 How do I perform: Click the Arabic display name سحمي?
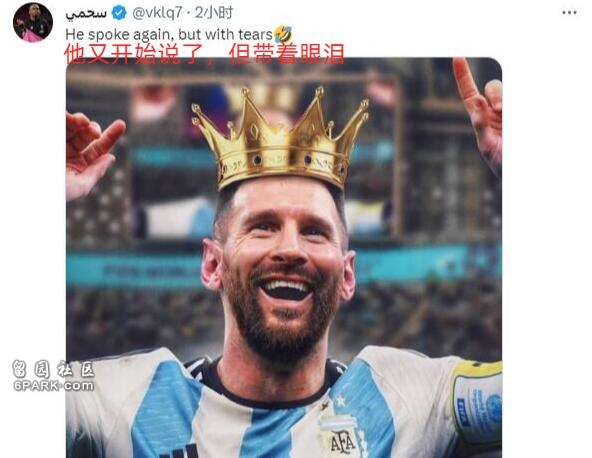pyautogui.click(x=86, y=14)
